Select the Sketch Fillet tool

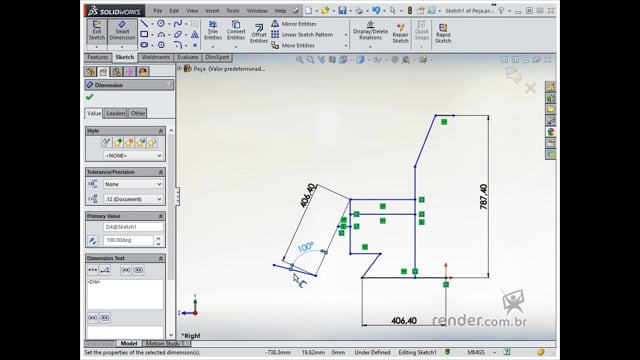(178, 45)
